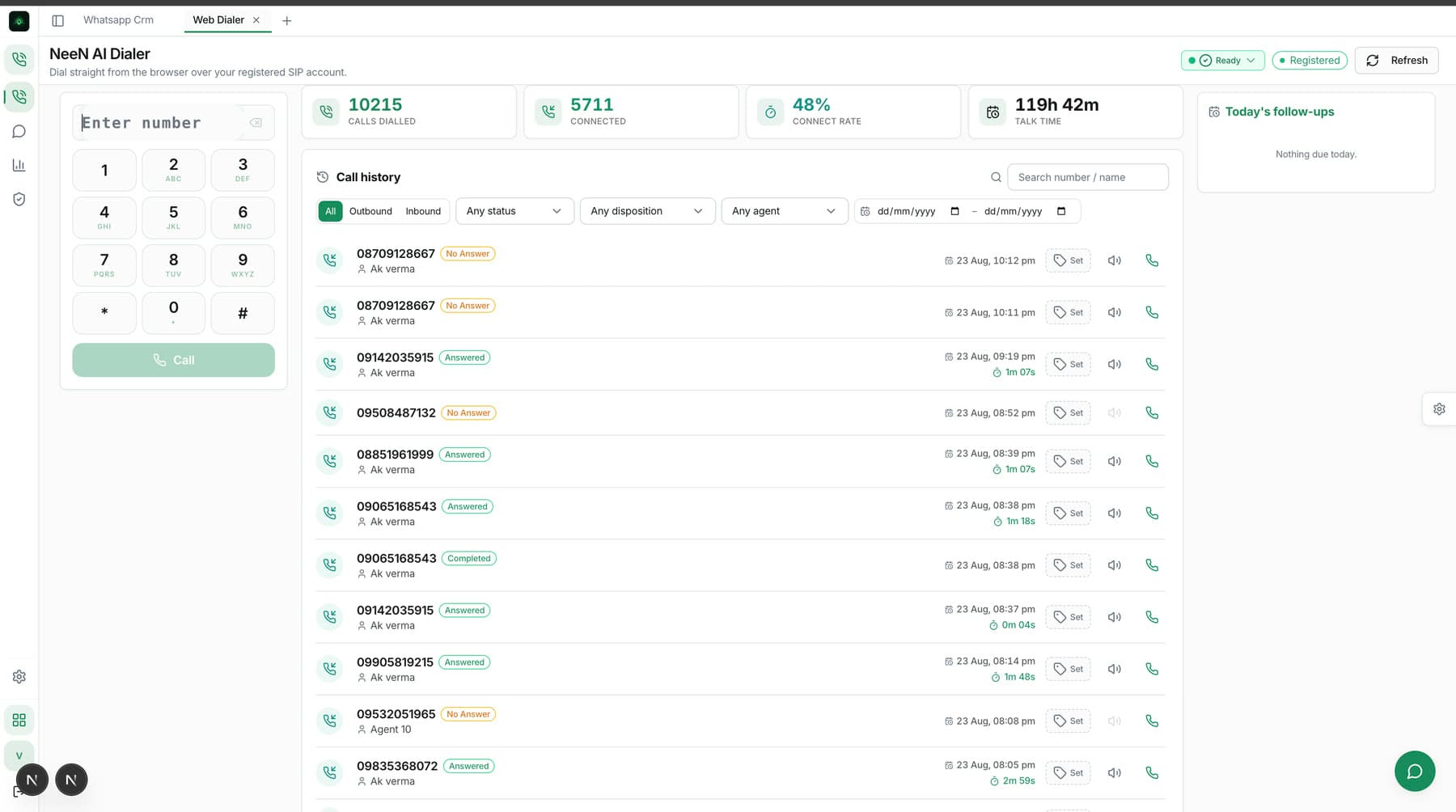Open the Ready agent status dropdown
Viewport: 1456px width, 812px height.
(1222, 61)
